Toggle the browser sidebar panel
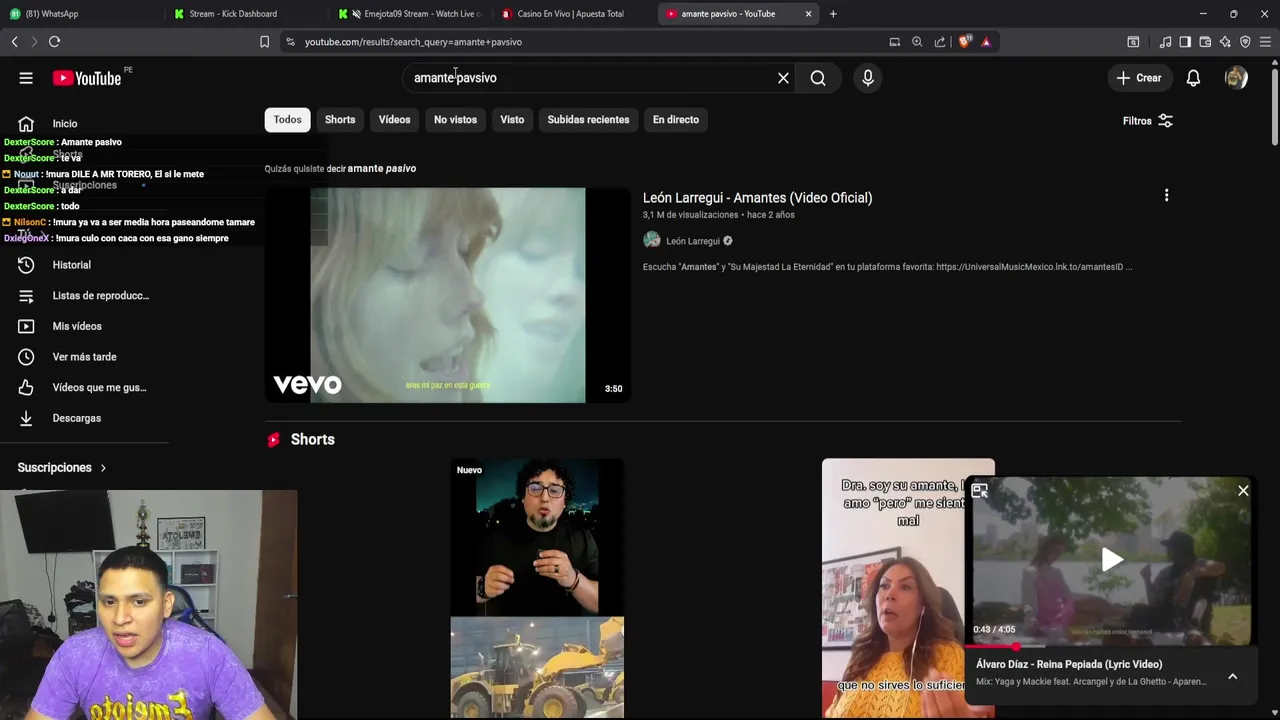The width and height of the screenshot is (1280, 720). 1185,42
